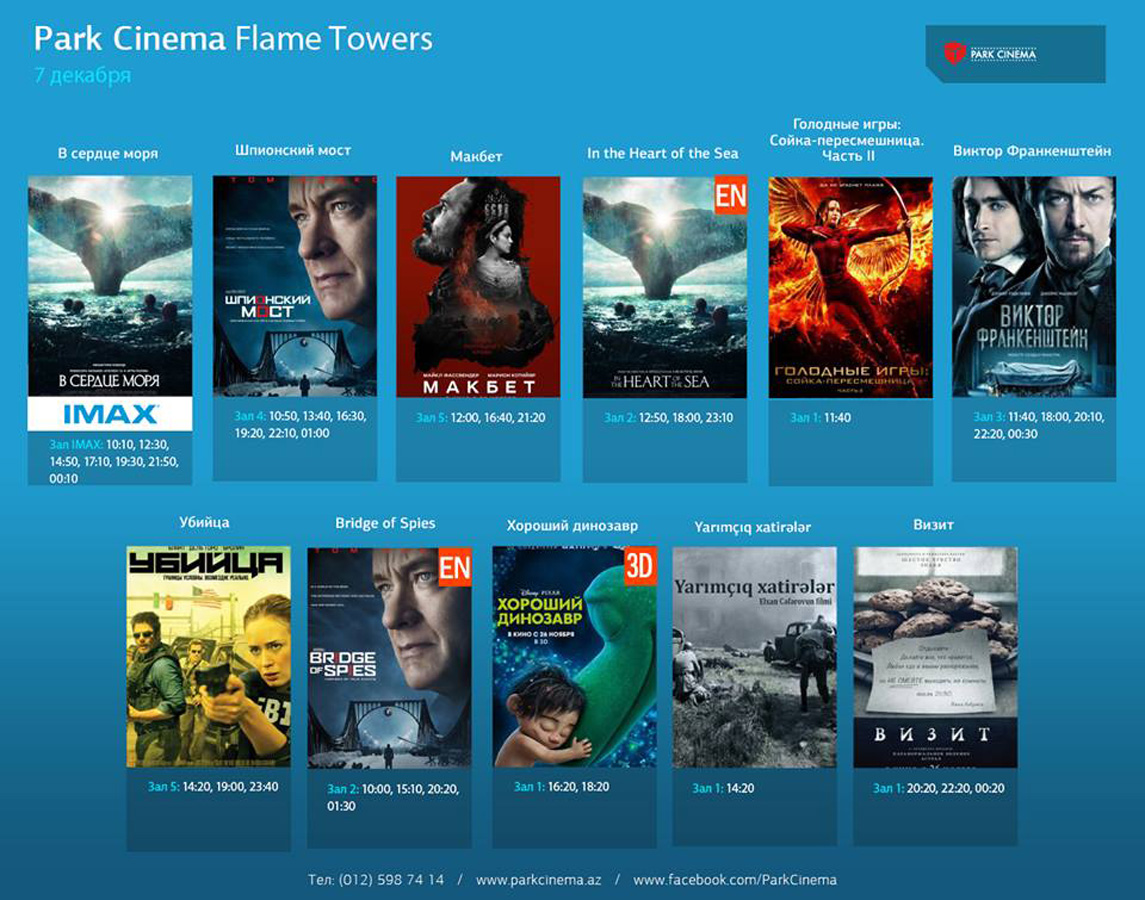This screenshot has width=1145, height=900.
Task: Click the IMAX badge under В сердце моря
Action: (110, 414)
